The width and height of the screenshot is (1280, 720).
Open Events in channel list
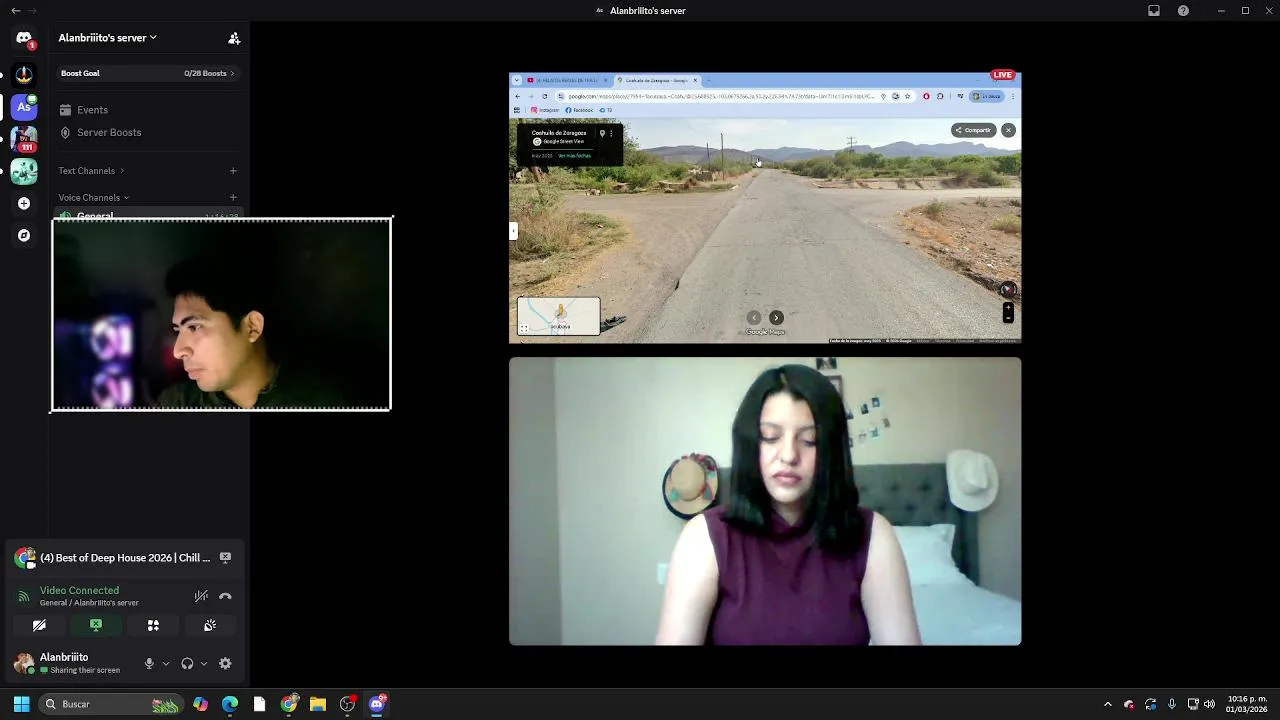click(148, 110)
